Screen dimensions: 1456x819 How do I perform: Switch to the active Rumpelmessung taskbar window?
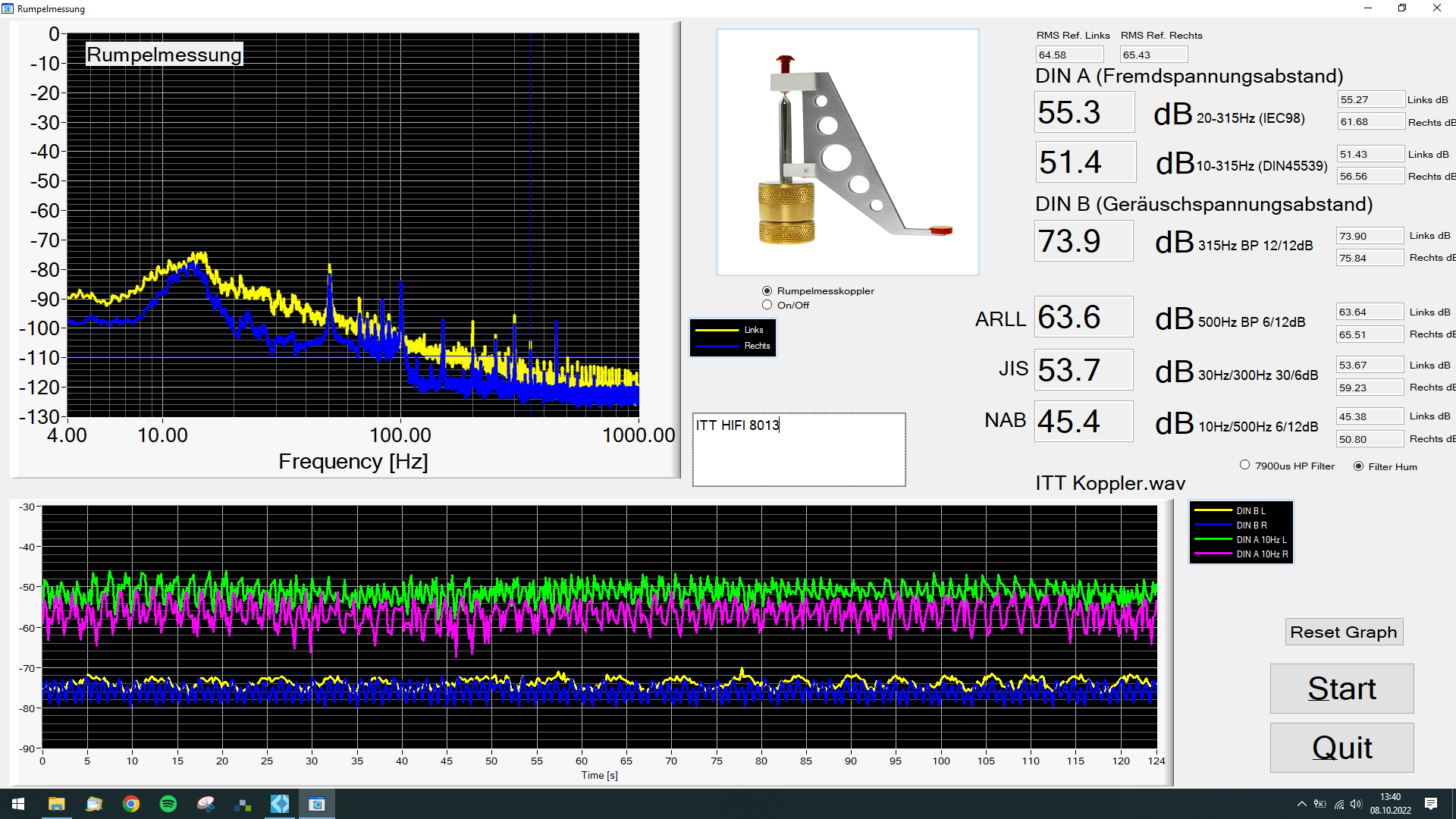317,804
